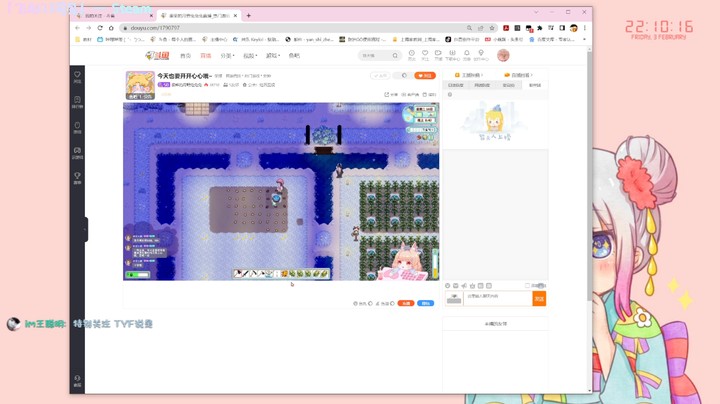Click the megaphone icon in chat toolbar

coord(464,286)
